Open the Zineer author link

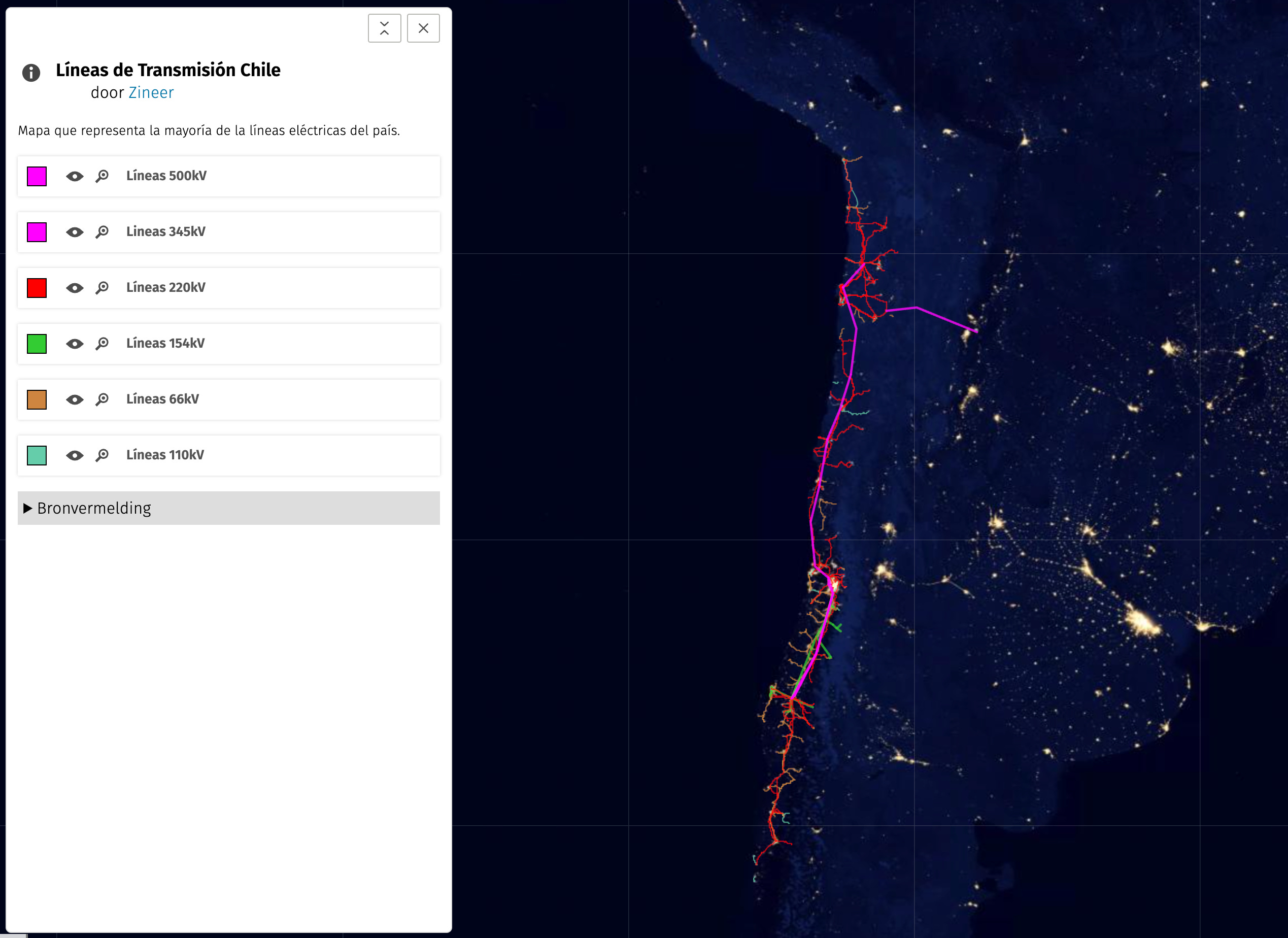coord(151,92)
